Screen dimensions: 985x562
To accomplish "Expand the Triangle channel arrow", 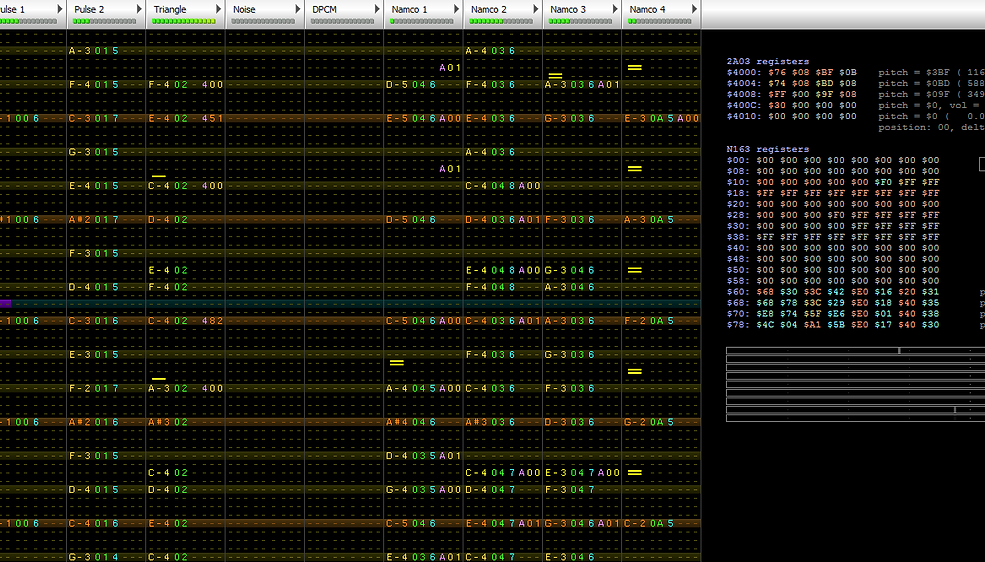I will (x=218, y=9).
